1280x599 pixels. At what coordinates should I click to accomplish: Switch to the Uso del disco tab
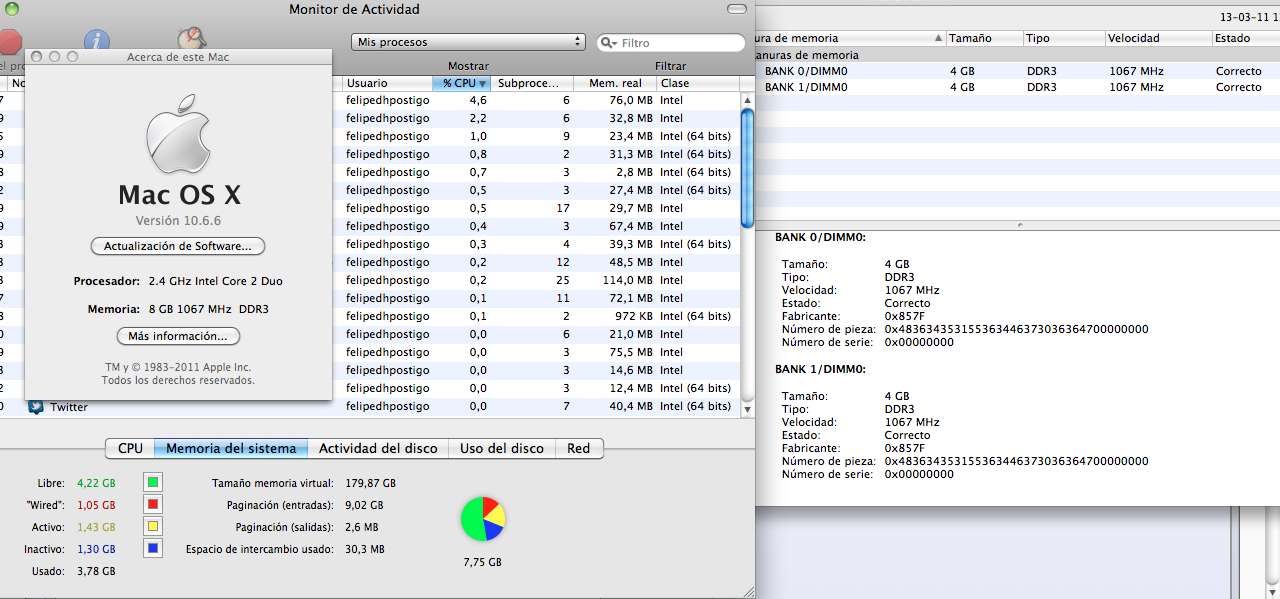[x=502, y=448]
